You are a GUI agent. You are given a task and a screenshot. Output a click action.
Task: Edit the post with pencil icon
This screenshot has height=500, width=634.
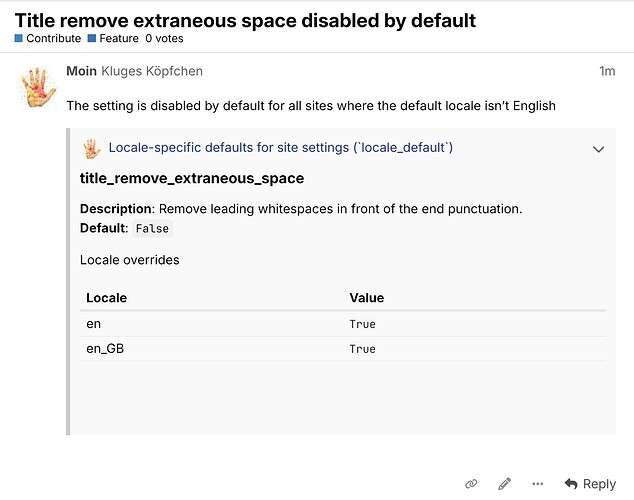pos(504,483)
